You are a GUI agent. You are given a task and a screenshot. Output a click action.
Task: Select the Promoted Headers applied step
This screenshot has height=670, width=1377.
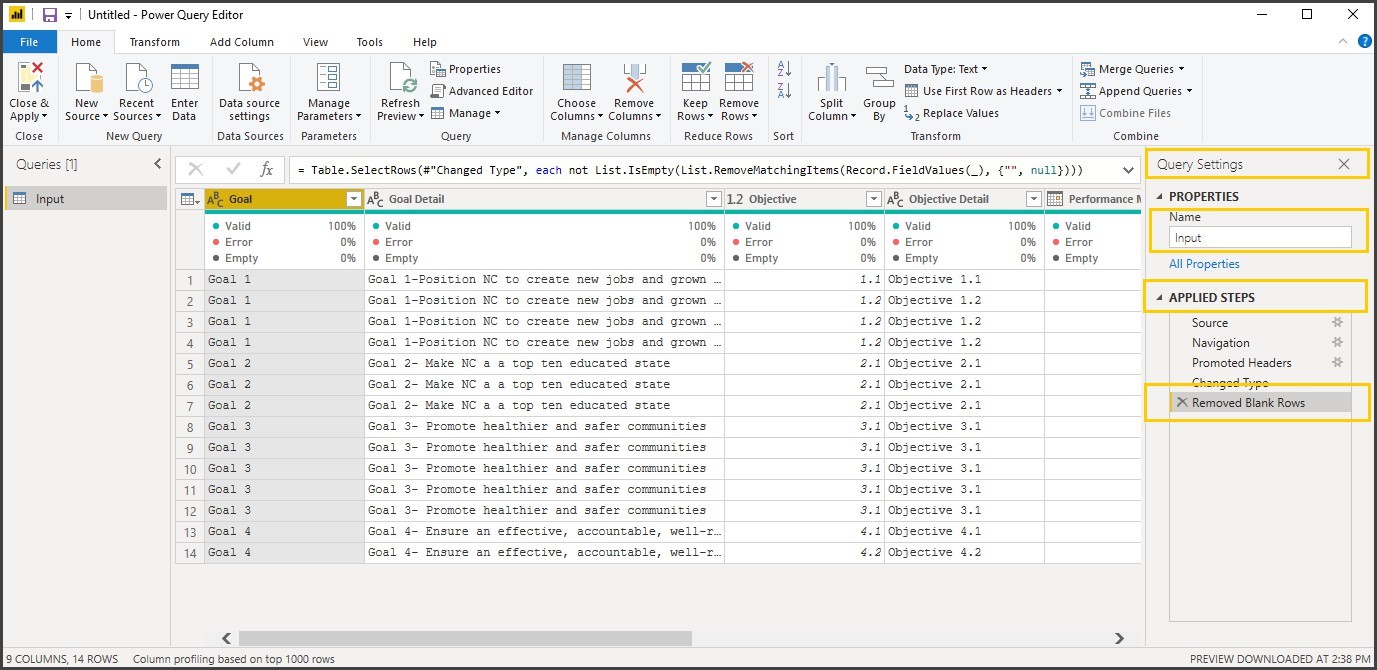tap(1241, 363)
